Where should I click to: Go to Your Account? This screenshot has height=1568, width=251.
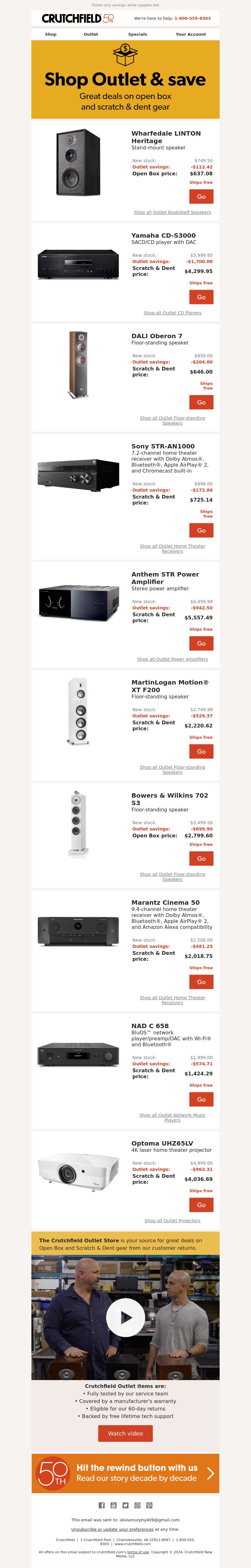pos(191,35)
